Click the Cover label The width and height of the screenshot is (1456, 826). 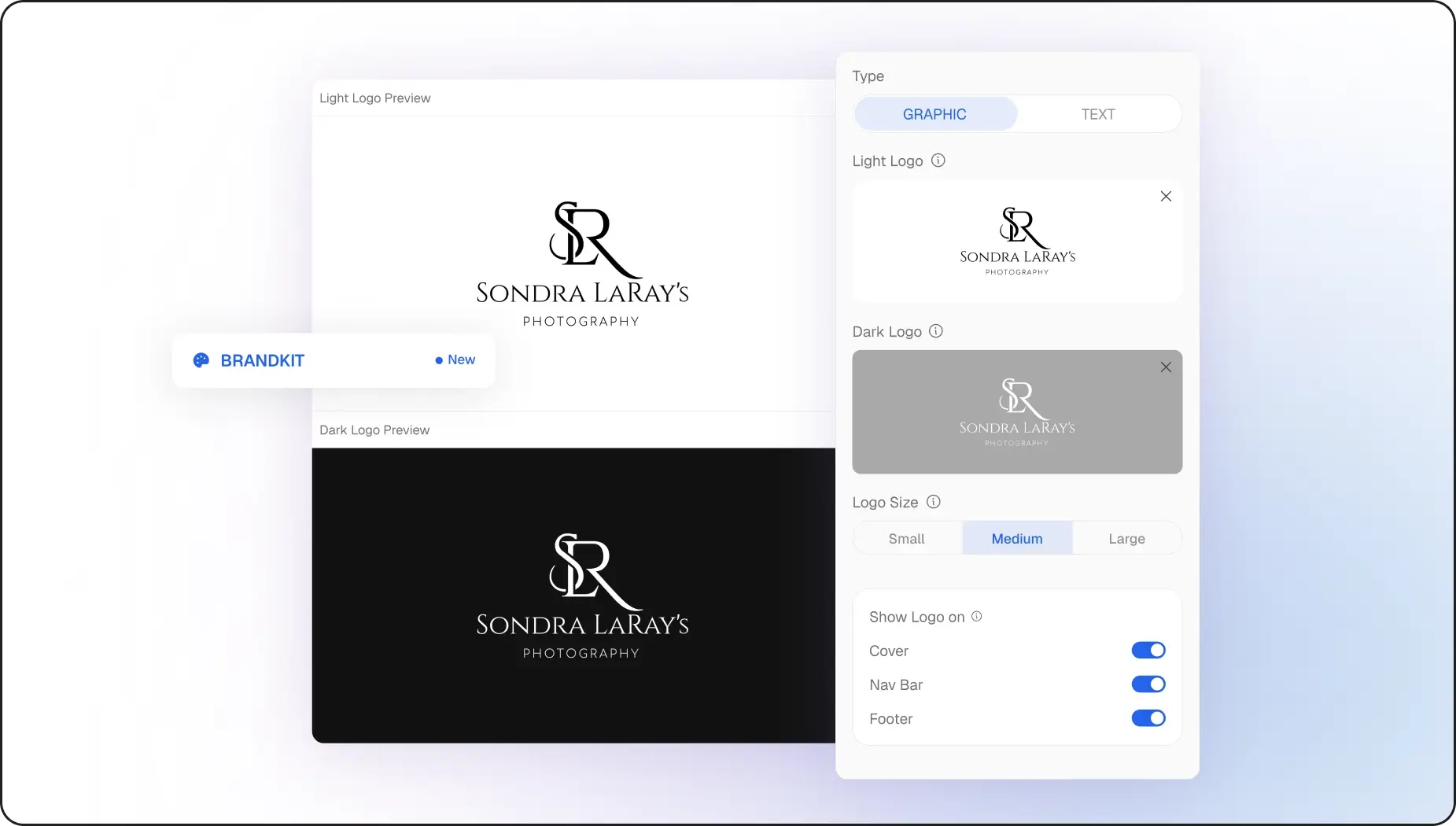[889, 651]
